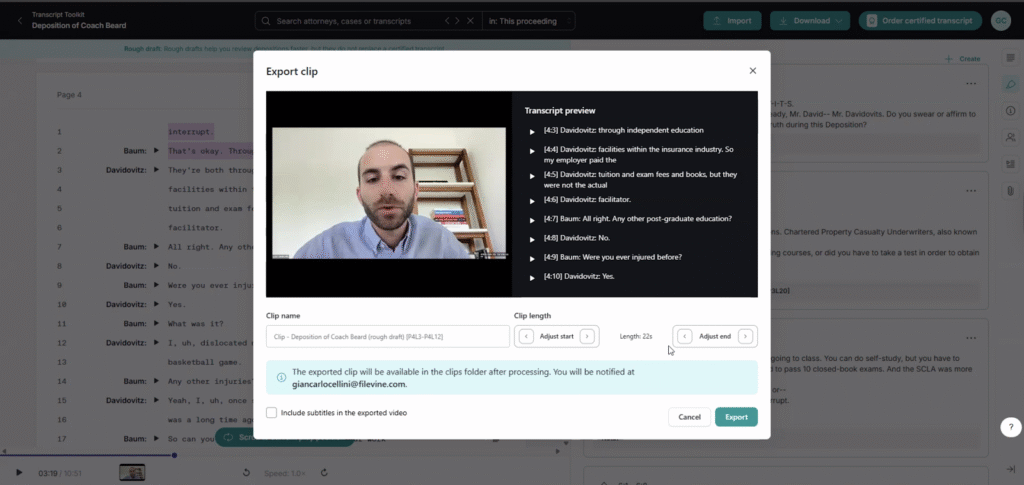This screenshot has height=485, width=1024.
Task: Go back using the arrow beside Transcript Toolkit
Action: click(20, 21)
